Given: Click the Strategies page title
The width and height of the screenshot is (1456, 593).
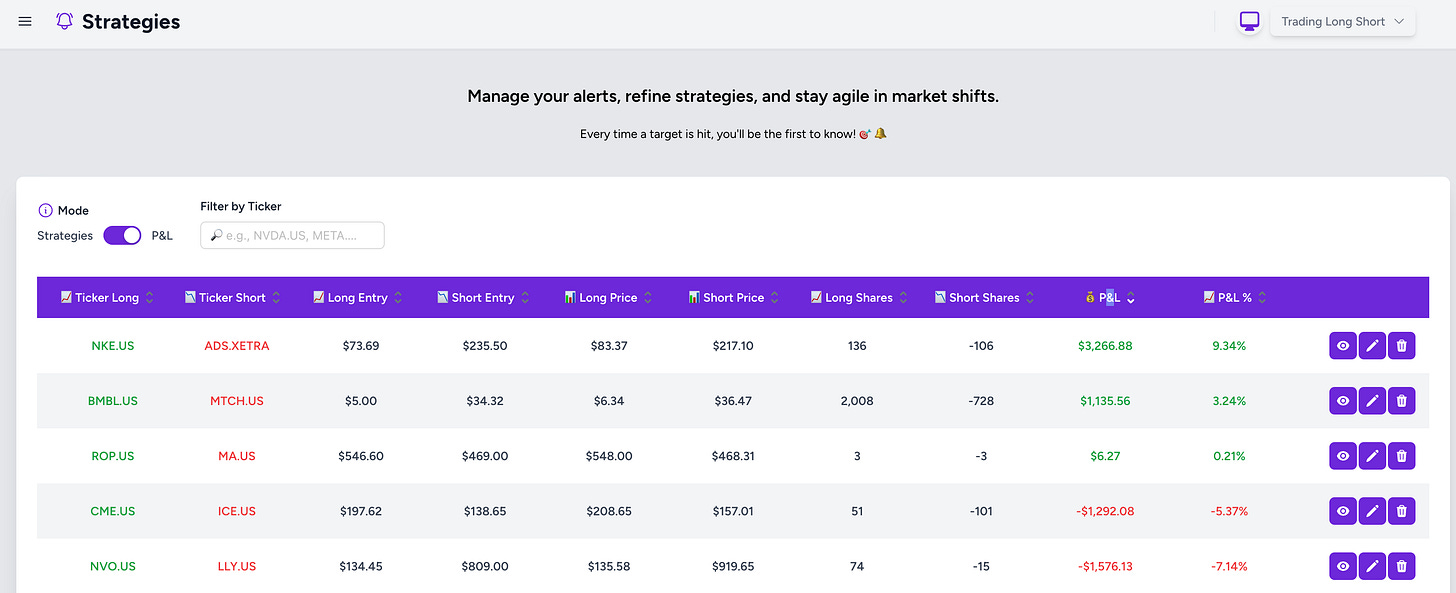Looking at the screenshot, I should coord(131,21).
